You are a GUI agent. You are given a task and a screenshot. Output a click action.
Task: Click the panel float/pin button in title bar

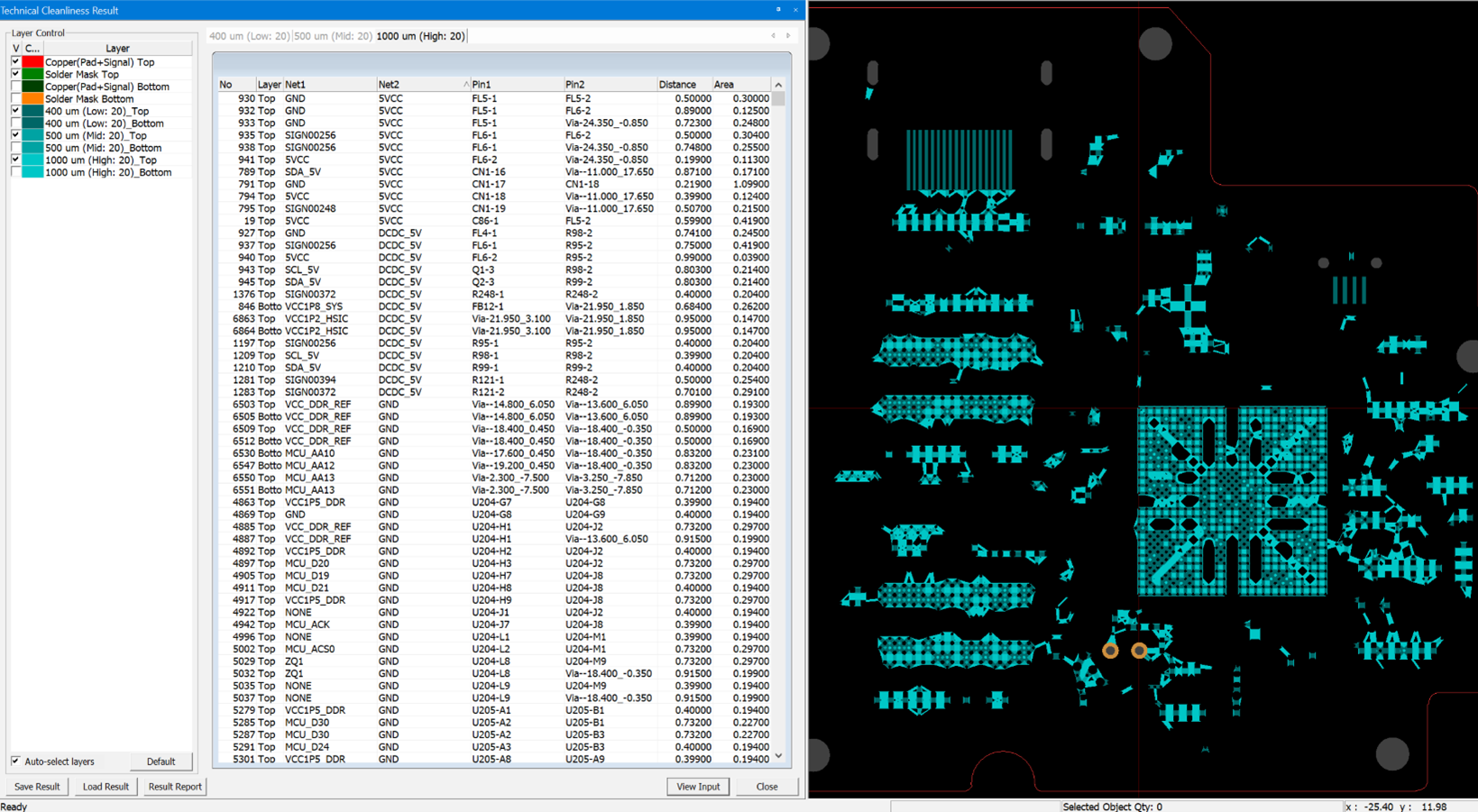point(778,10)
